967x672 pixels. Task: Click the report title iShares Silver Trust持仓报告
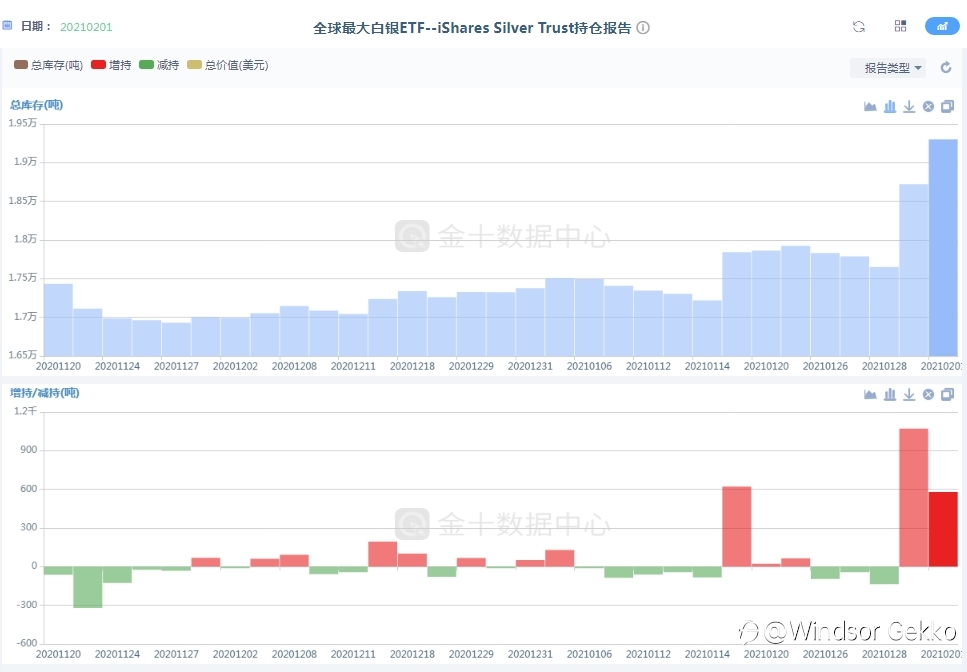[x=472, y=28]
